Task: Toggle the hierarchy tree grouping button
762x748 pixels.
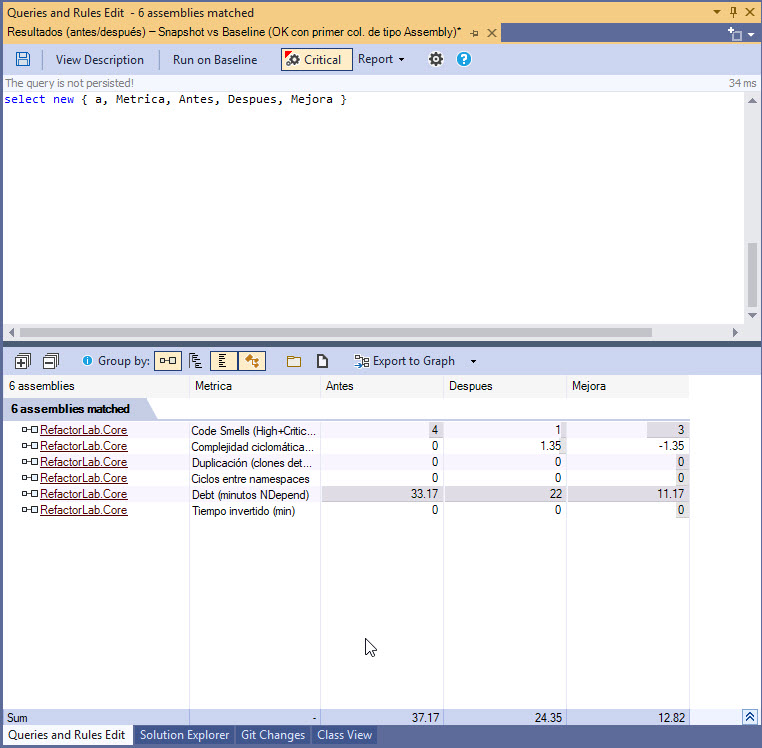Action: [196, 361]
